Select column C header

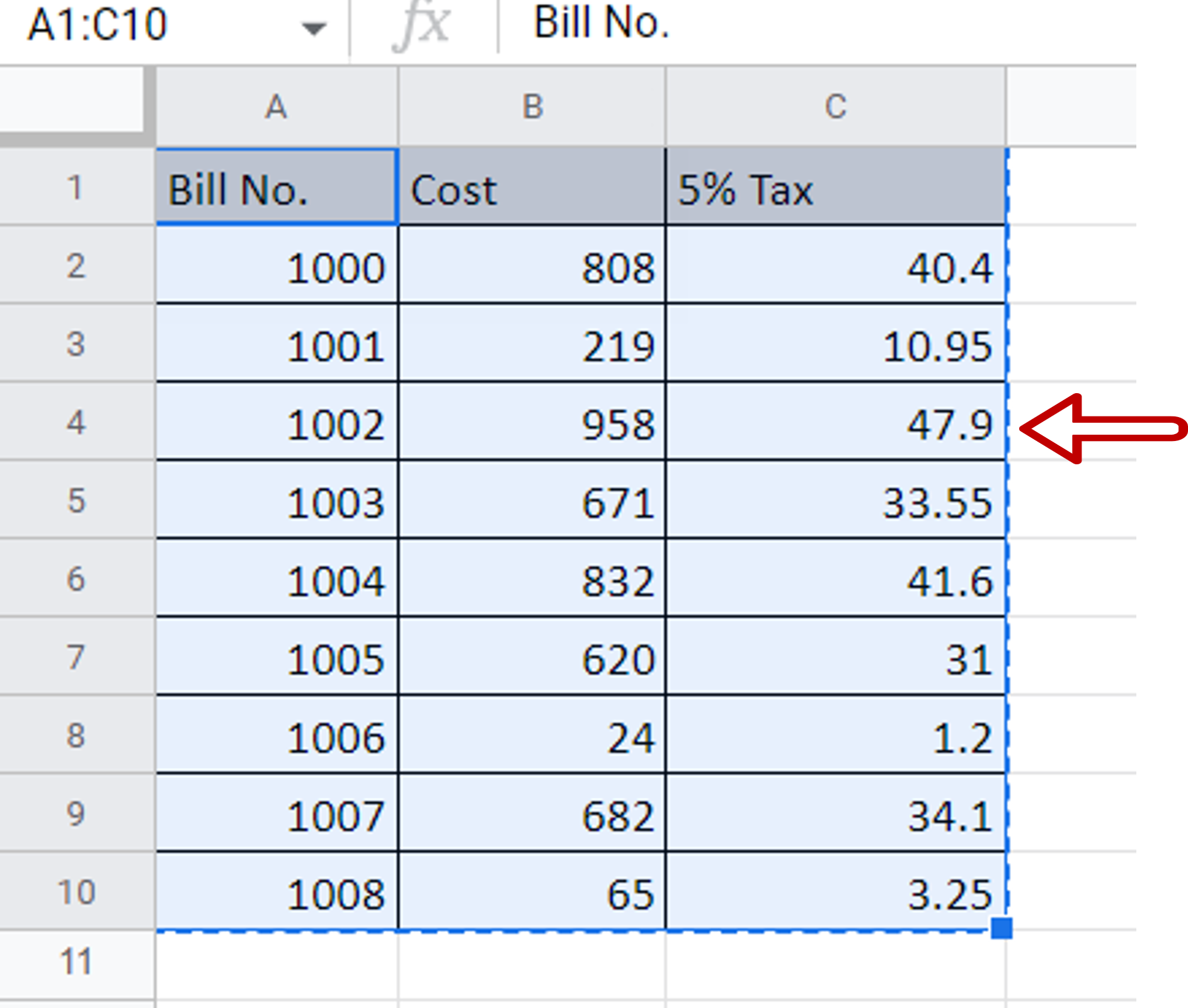tap(835, 106)
